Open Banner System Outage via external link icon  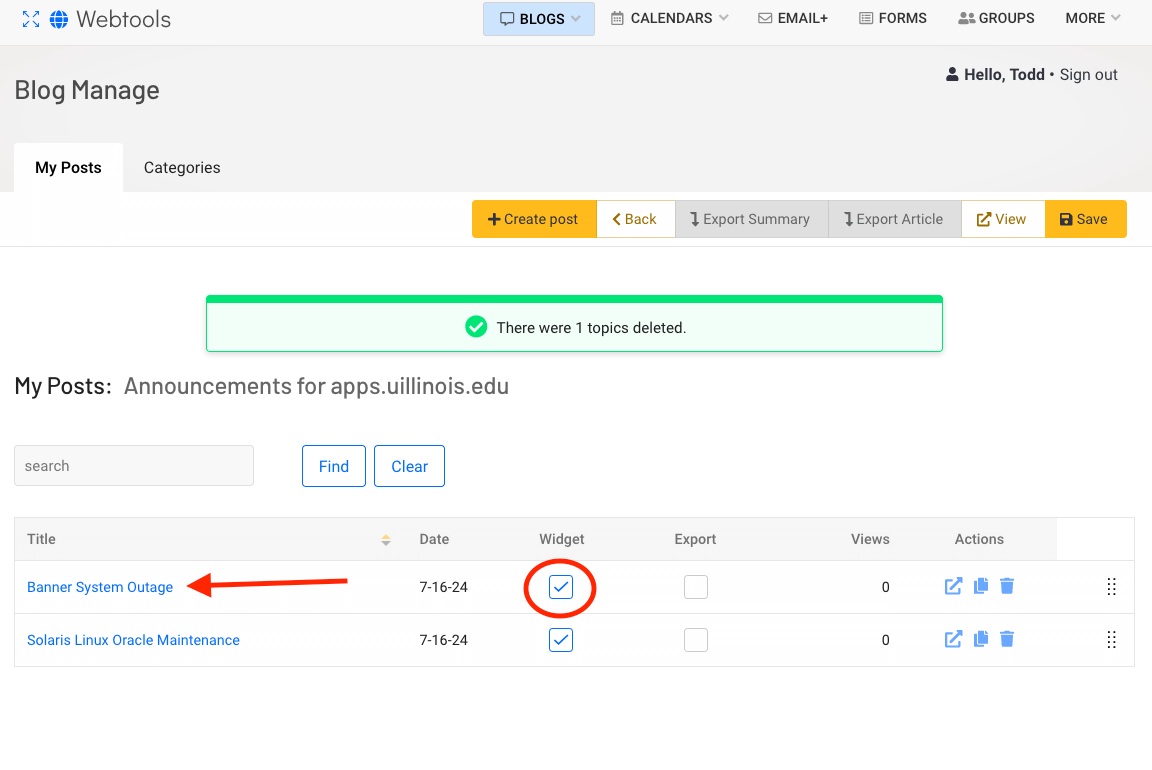[x=953, y=587]
